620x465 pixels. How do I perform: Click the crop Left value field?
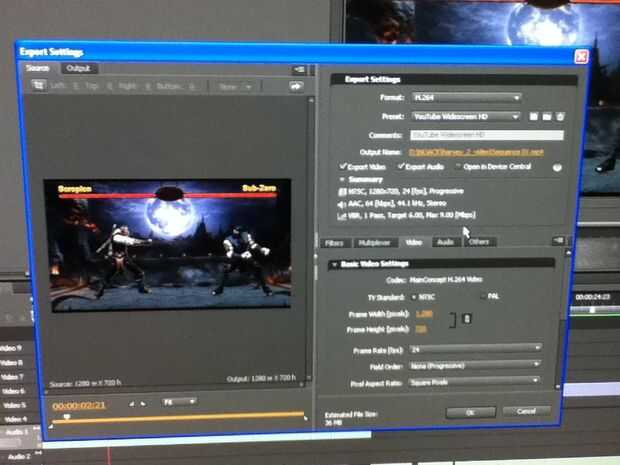click(x=76, y=86)
